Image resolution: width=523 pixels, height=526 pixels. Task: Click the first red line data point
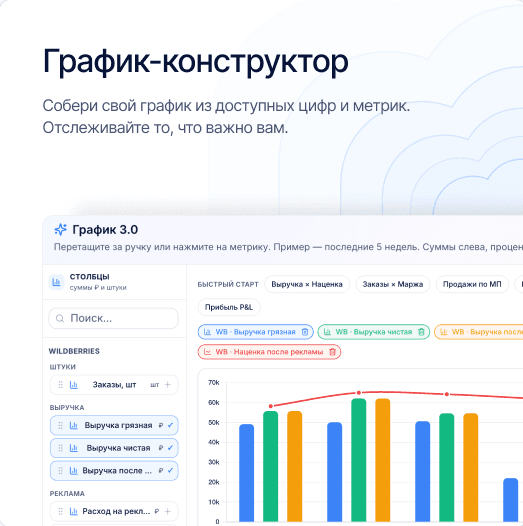(271, 406)
